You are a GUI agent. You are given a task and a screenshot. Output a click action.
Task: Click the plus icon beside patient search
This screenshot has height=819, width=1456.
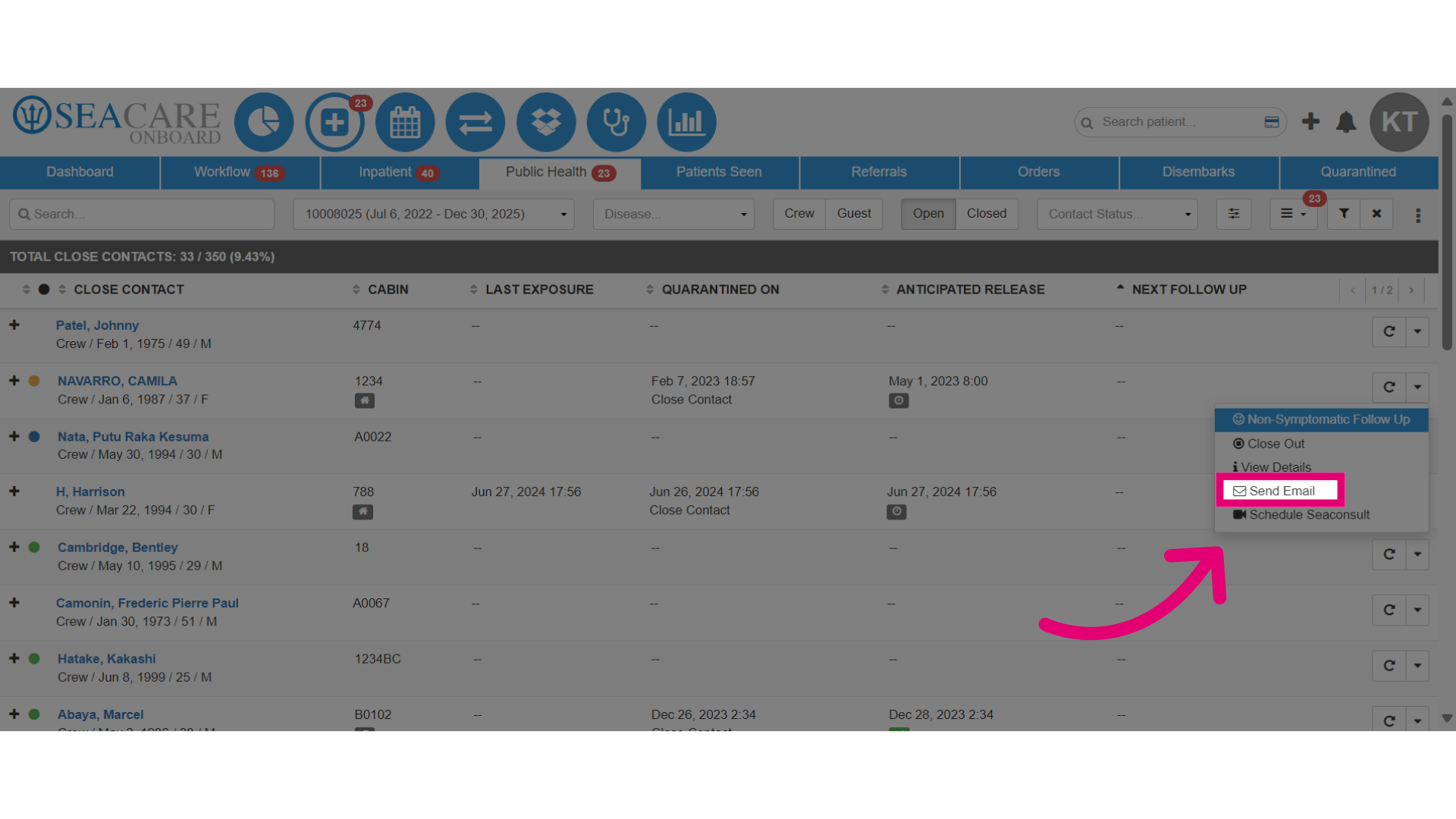coord(1310,121)
